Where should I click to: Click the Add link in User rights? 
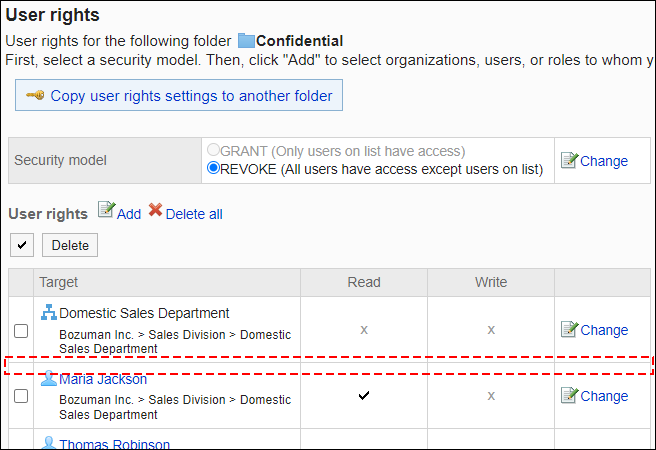click(x=129, y=214)
